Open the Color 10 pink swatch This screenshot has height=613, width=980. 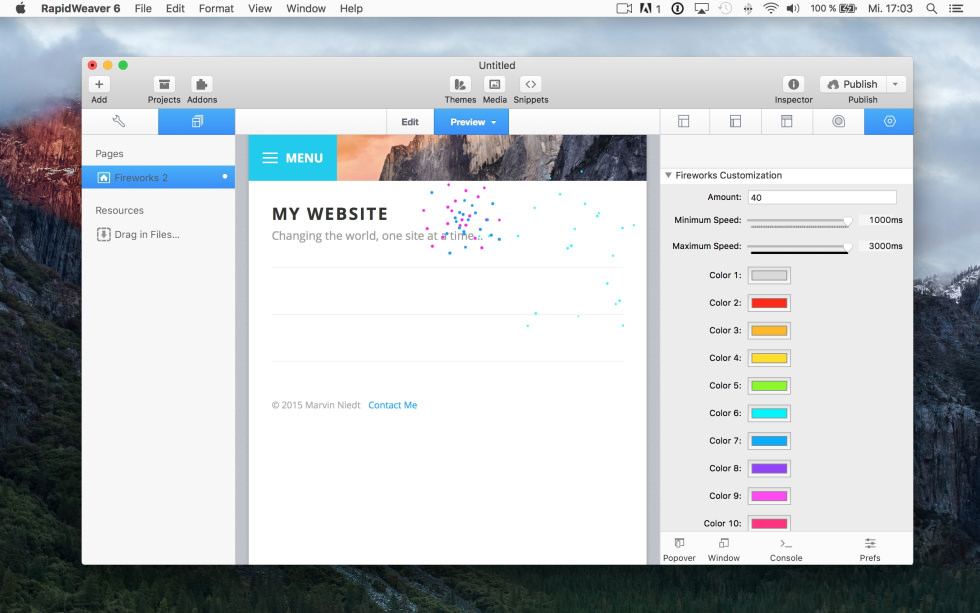click(769, 523)
